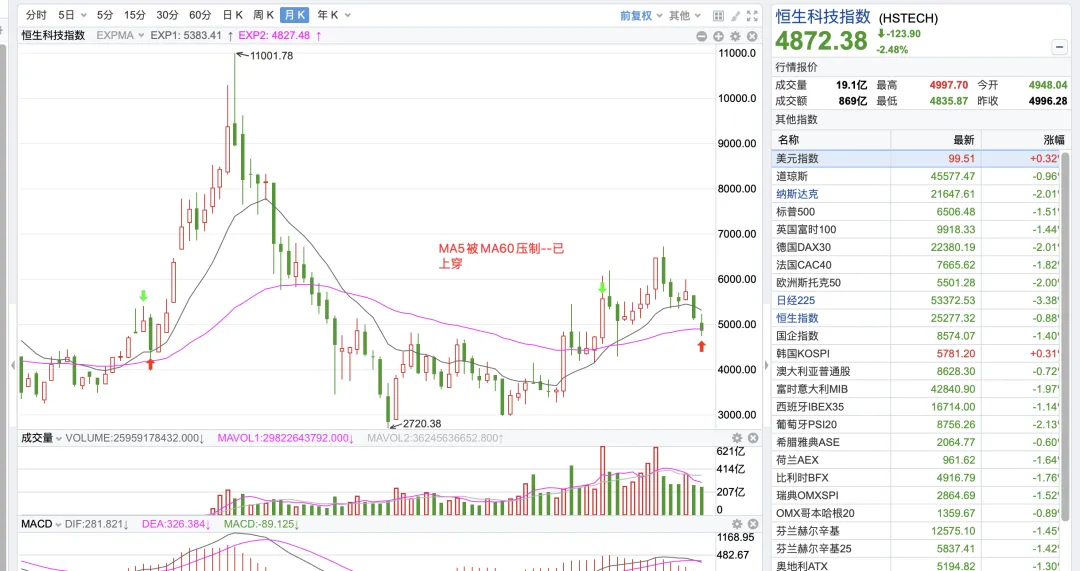Select the 澳大利亚普通股 row

[917, 371]
